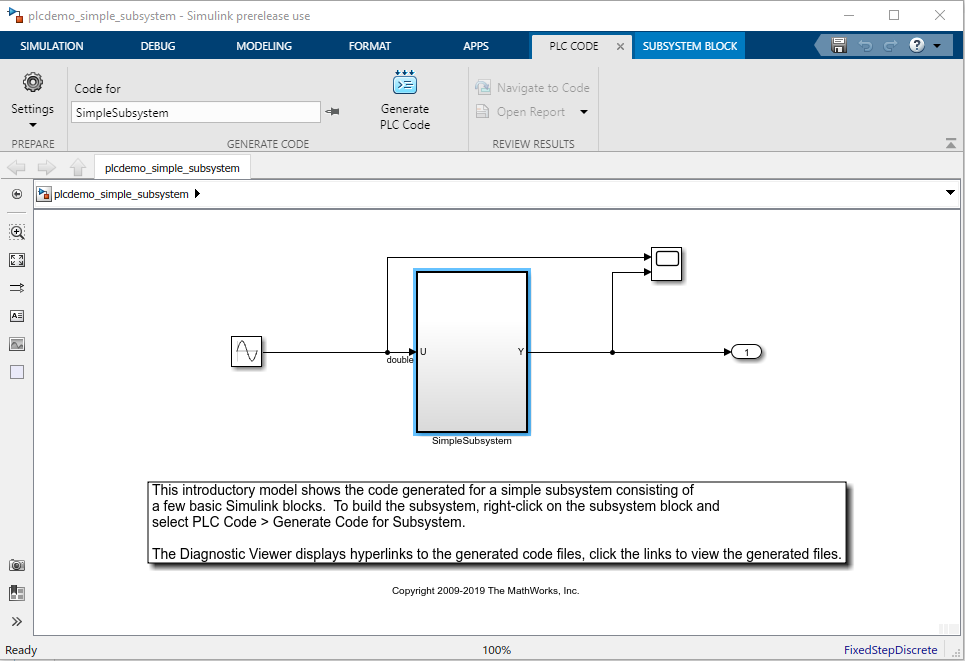Switch to the MODELING tab
Viewport: 965px width, 661px height.
pyautogui.click(x=264, y=46)
